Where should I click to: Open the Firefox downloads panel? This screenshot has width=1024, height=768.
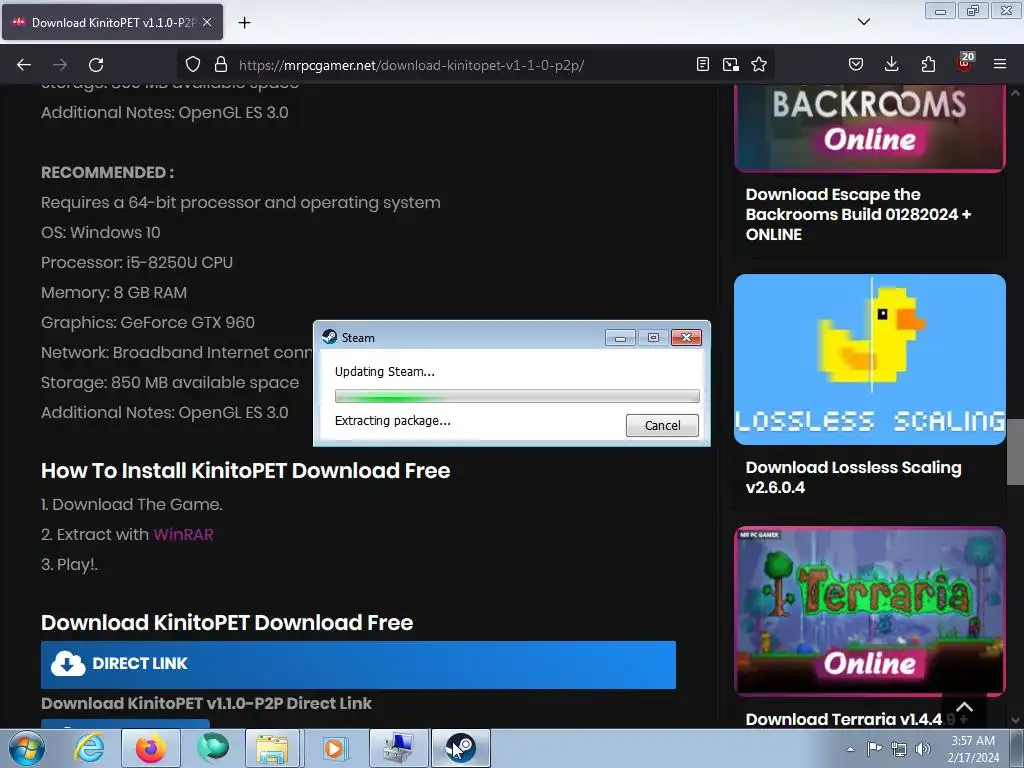click(891, 65)
